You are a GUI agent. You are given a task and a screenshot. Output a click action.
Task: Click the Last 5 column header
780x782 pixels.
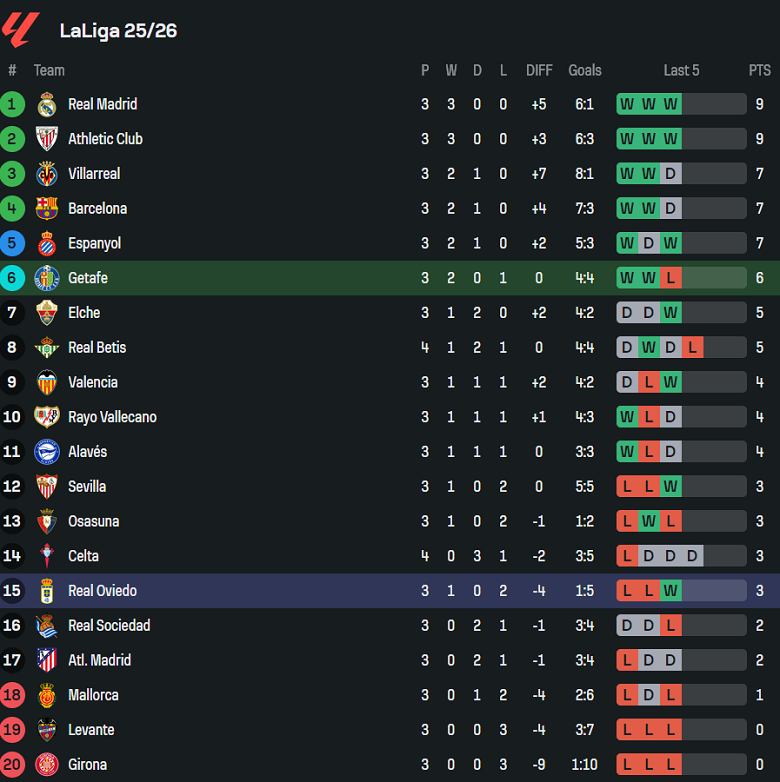click(x=681, y=70)
